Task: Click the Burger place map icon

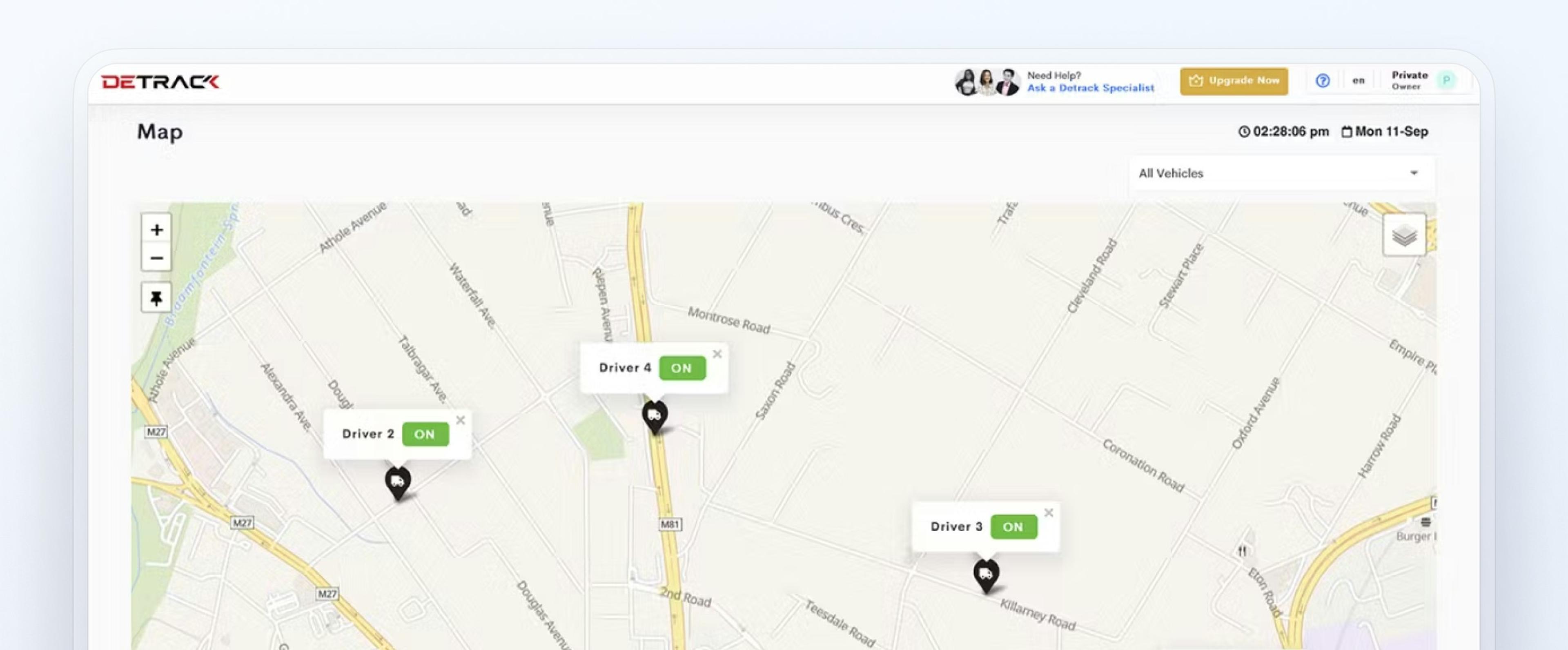Action: click(x=1425, y=522)
